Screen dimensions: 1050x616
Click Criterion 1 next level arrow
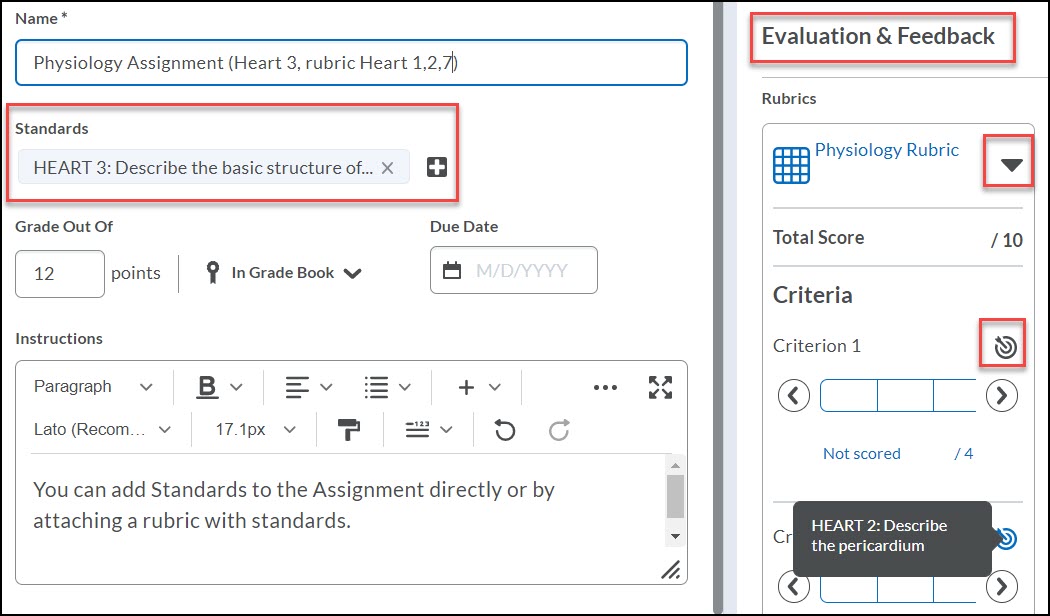(x=1002, y=395)
